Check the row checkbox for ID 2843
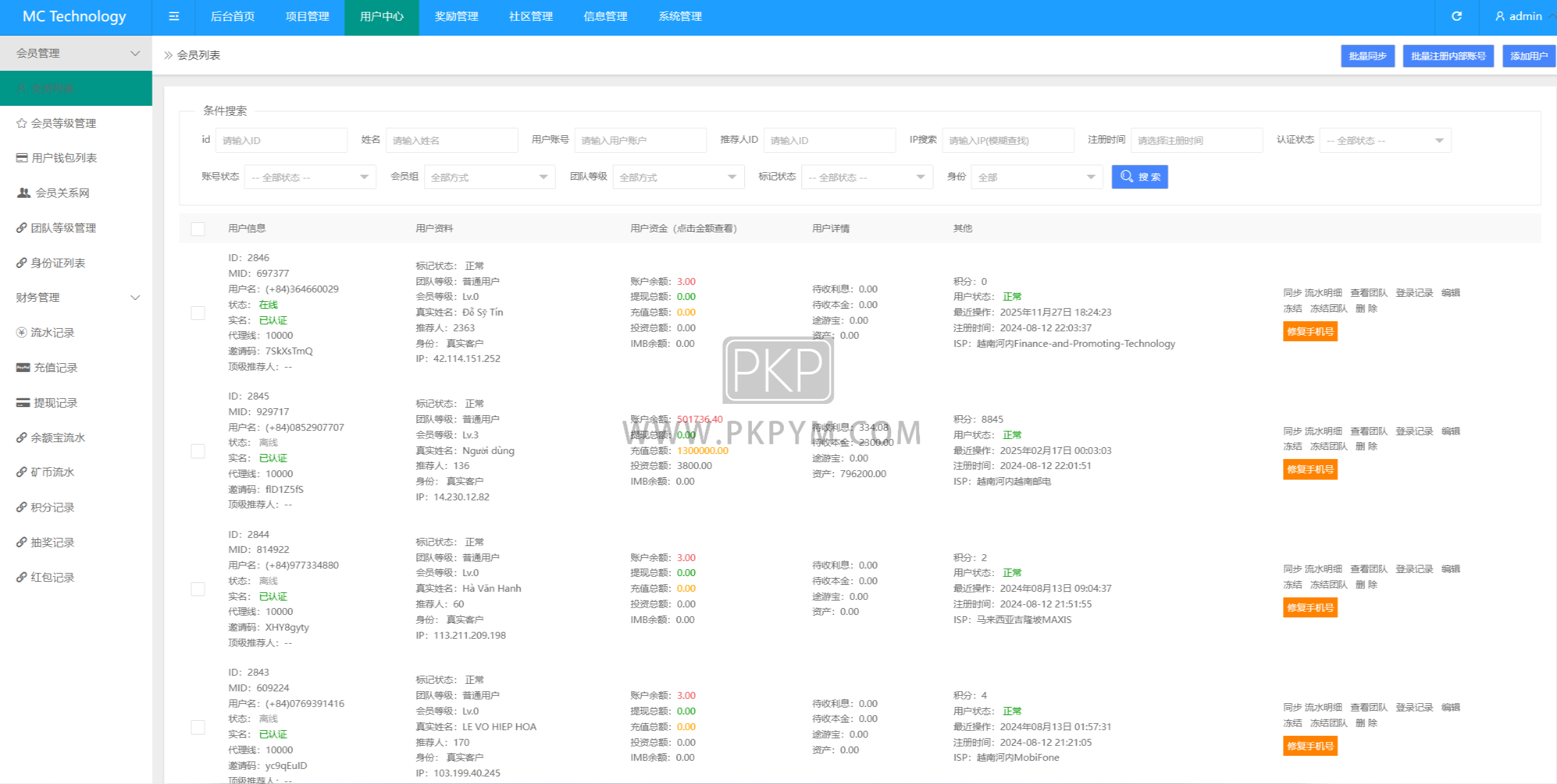 [198, 727]
